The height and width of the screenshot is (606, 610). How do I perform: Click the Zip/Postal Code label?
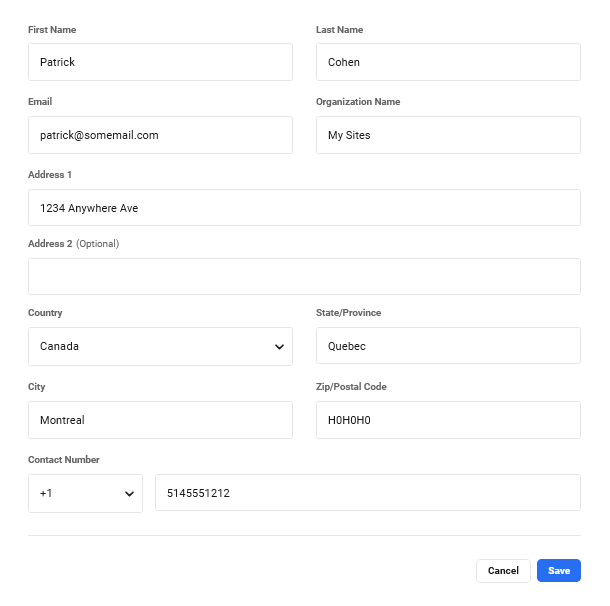(351, 387)
